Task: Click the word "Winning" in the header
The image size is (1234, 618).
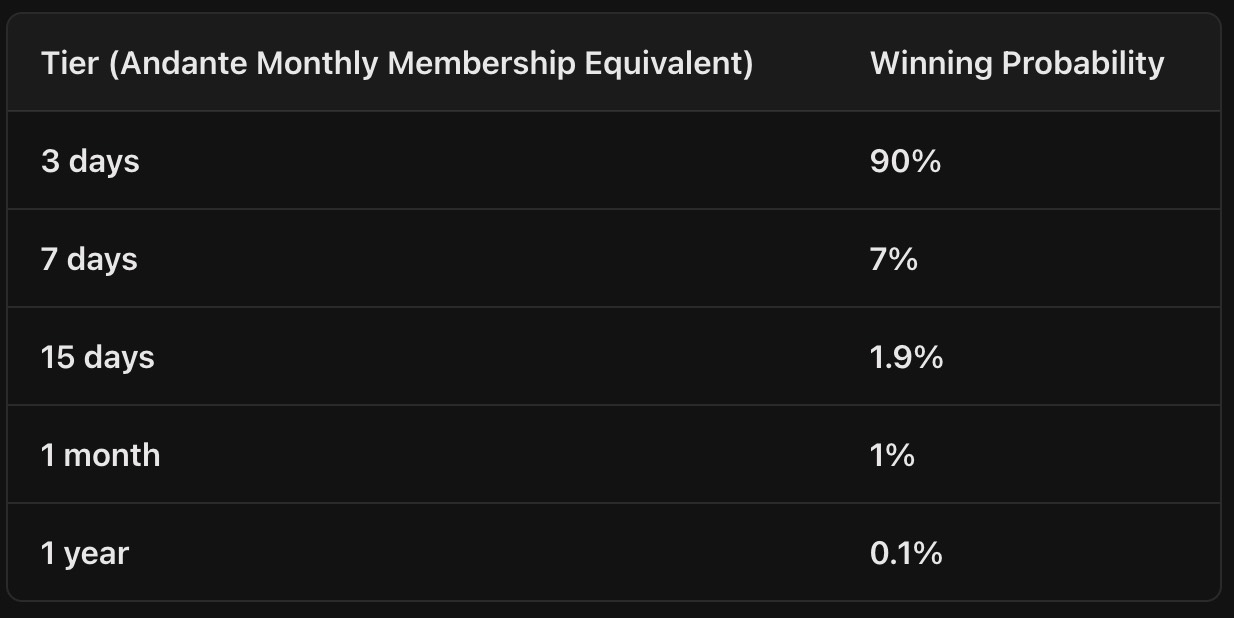Action: (931, 63)
